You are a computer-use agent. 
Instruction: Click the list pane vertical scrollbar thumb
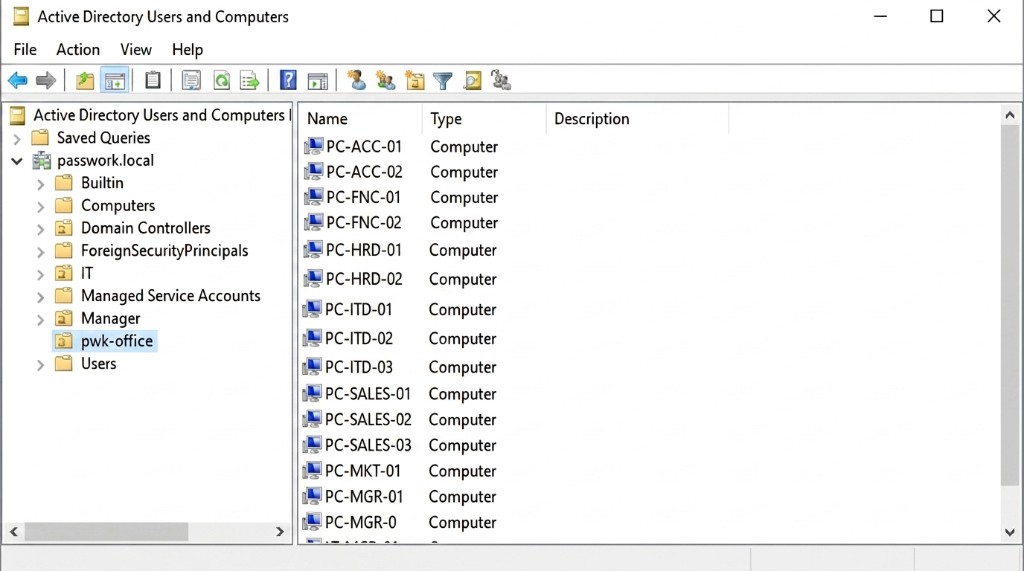(1010, 306)
